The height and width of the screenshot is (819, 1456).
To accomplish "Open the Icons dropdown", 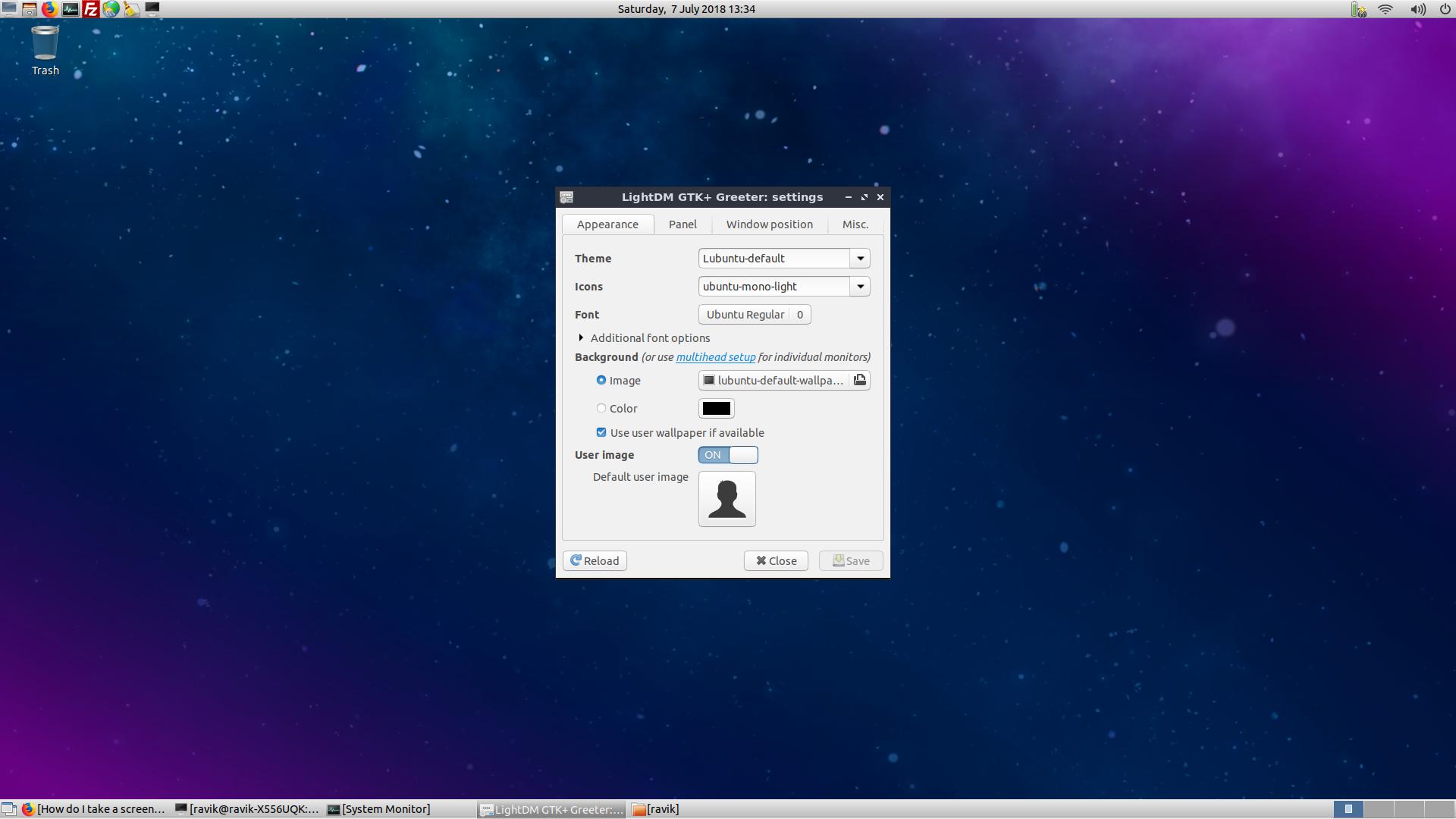I will coord(860,287).
